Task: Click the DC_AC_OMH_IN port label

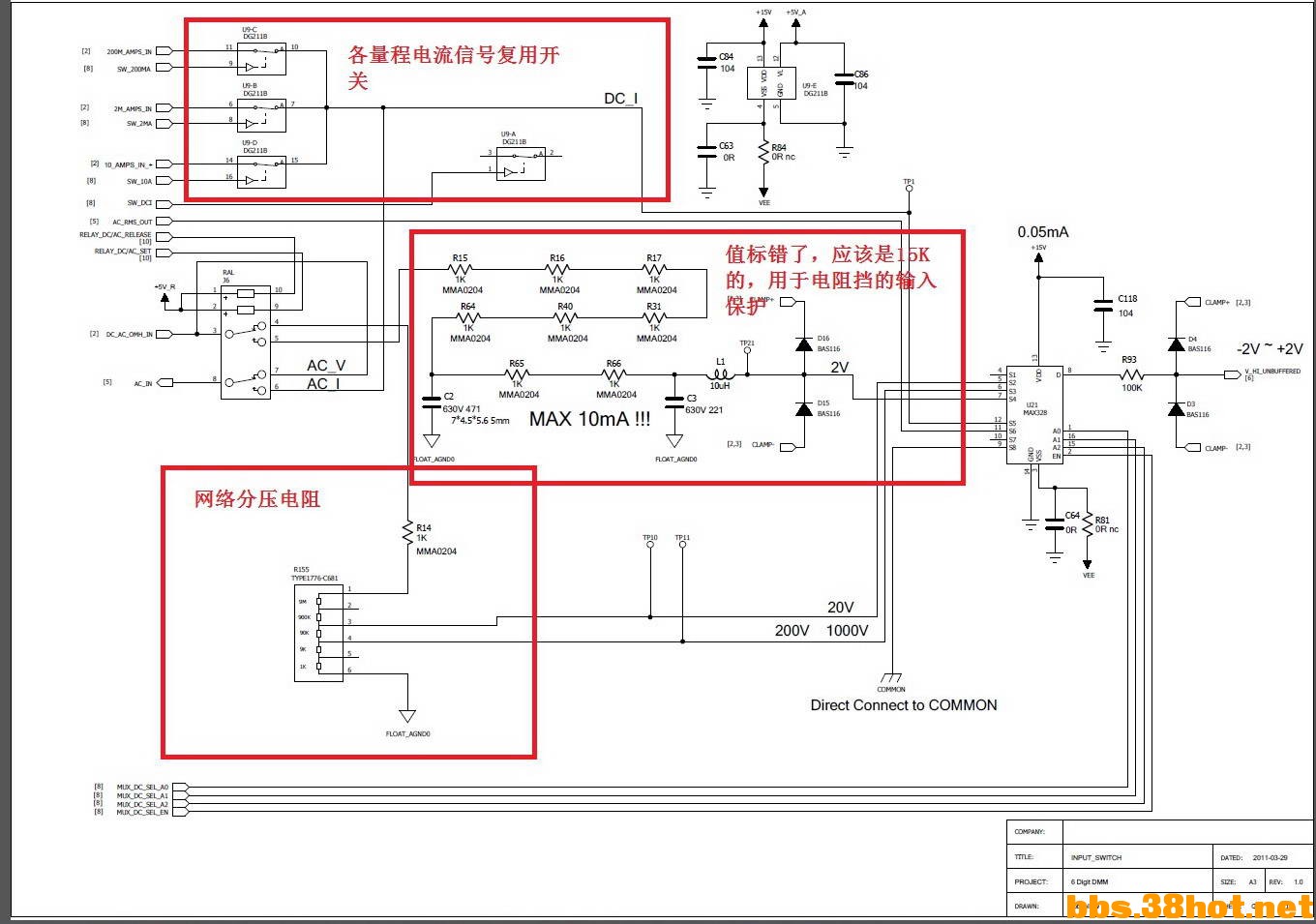Action: click(x=130, y=334)
